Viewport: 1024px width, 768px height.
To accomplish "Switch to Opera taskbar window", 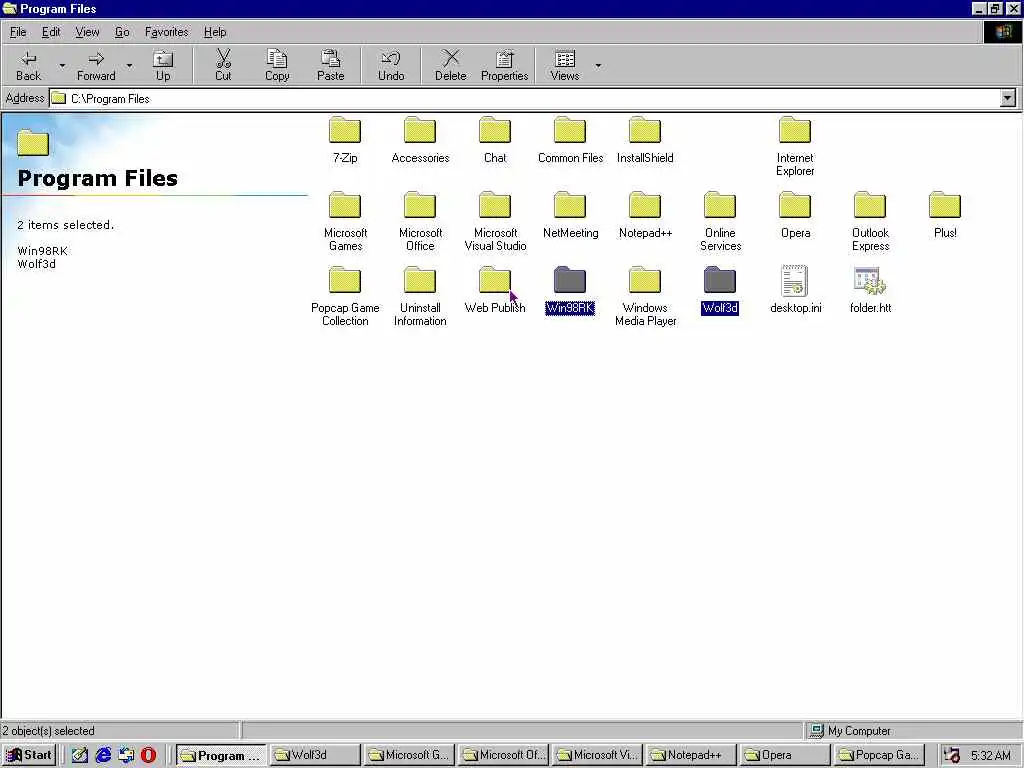I will [785, 755].
